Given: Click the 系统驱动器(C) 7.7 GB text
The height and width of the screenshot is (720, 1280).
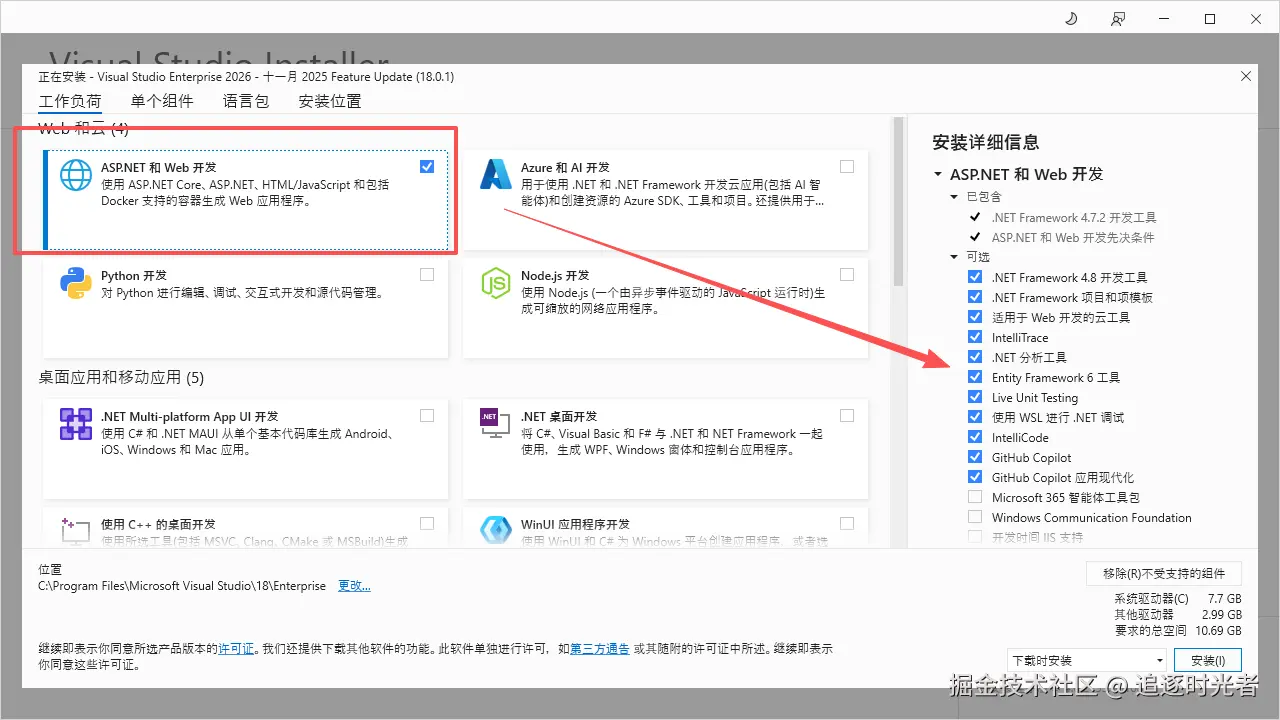Looking at the screenshot, I should click(x=1178, y=598).
